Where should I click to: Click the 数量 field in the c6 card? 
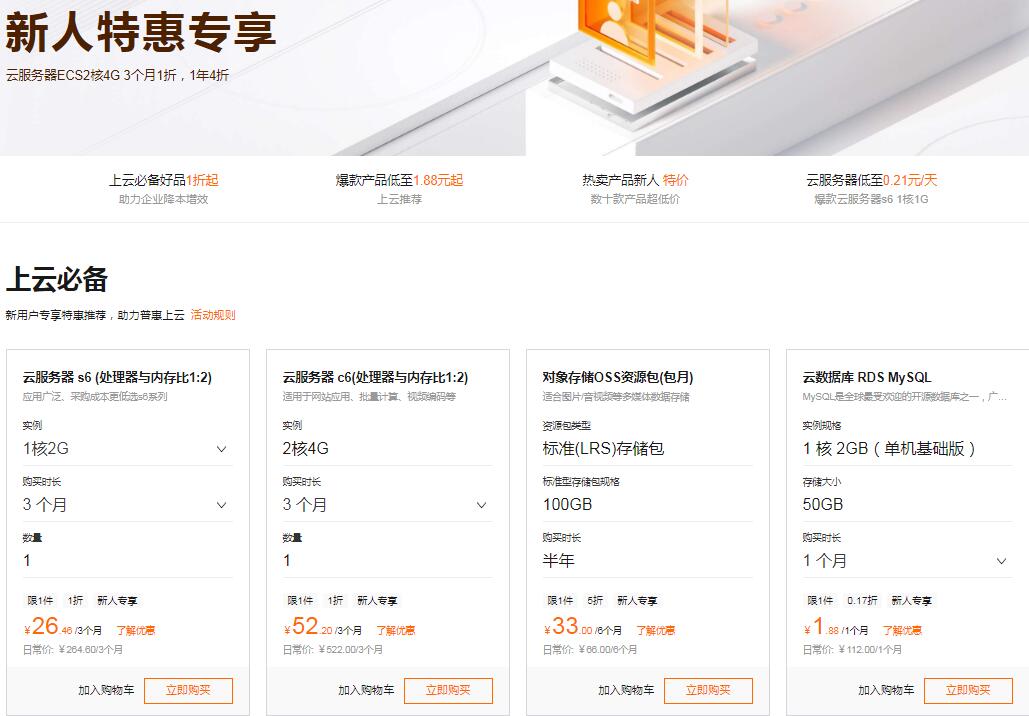[387, 560]
